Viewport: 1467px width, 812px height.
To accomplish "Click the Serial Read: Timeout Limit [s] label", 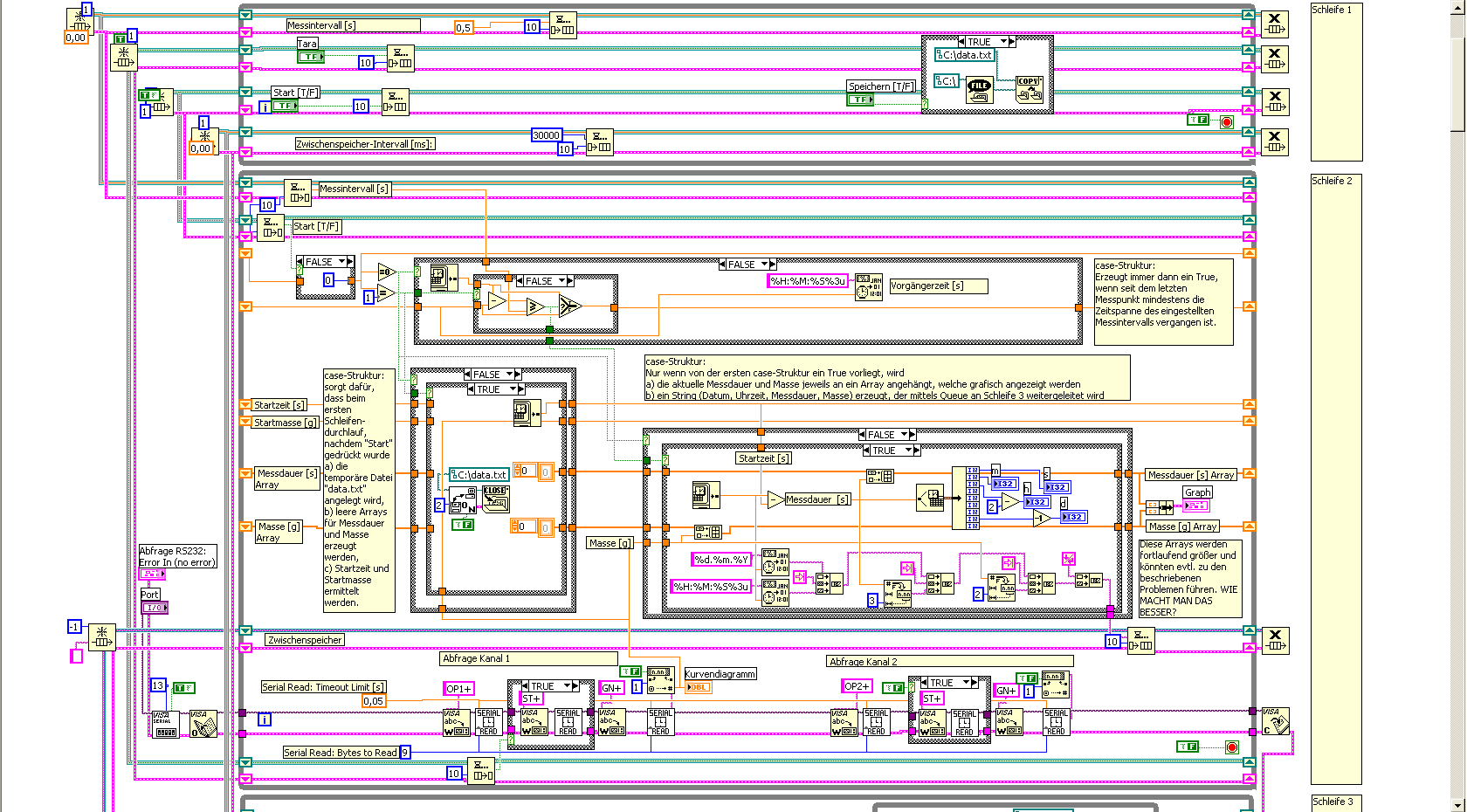I will coord(323,687).
